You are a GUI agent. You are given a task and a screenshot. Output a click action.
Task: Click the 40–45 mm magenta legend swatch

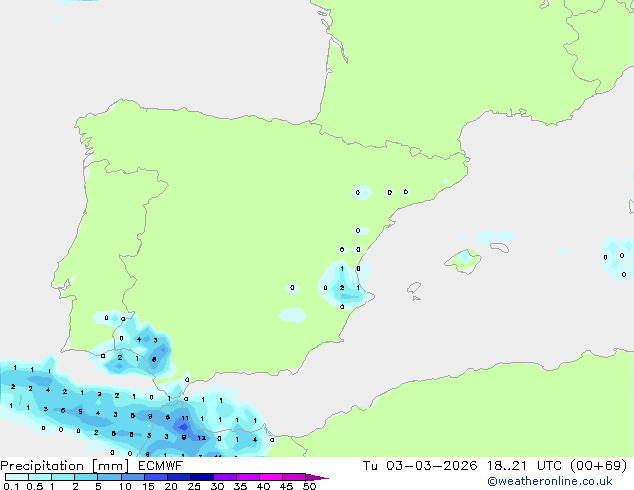[x=271, y=477]
